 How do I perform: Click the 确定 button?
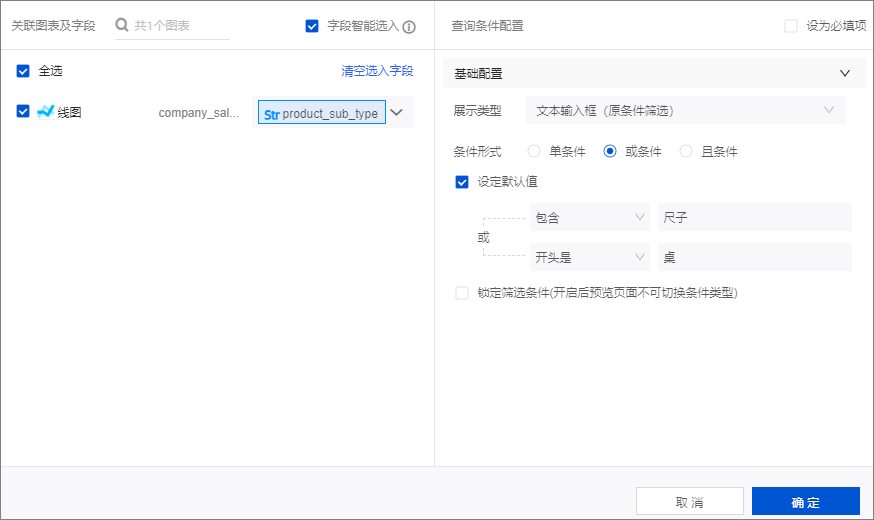805,502
